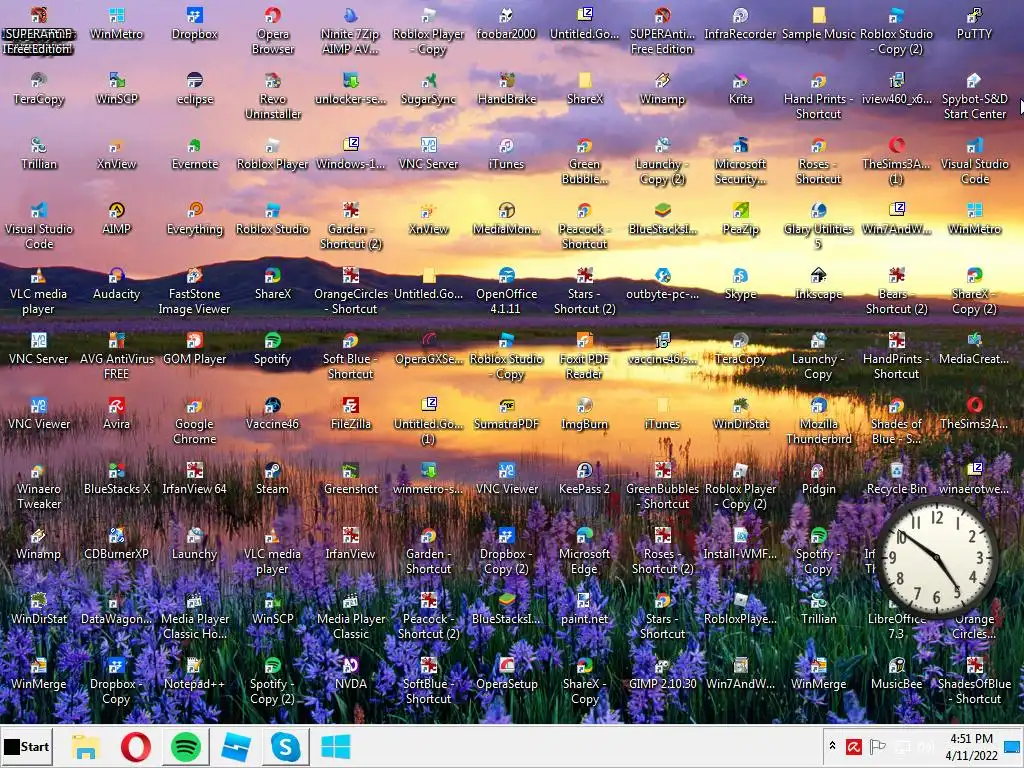1024x768 pixels.
Task: Select Spybot-S&D Start Center icon
Action: (x=974, y=97)
